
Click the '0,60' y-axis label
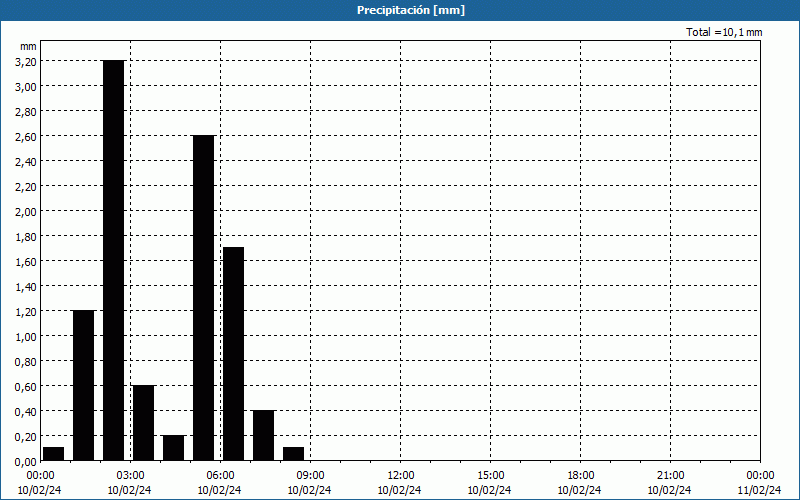pos(26,386)
